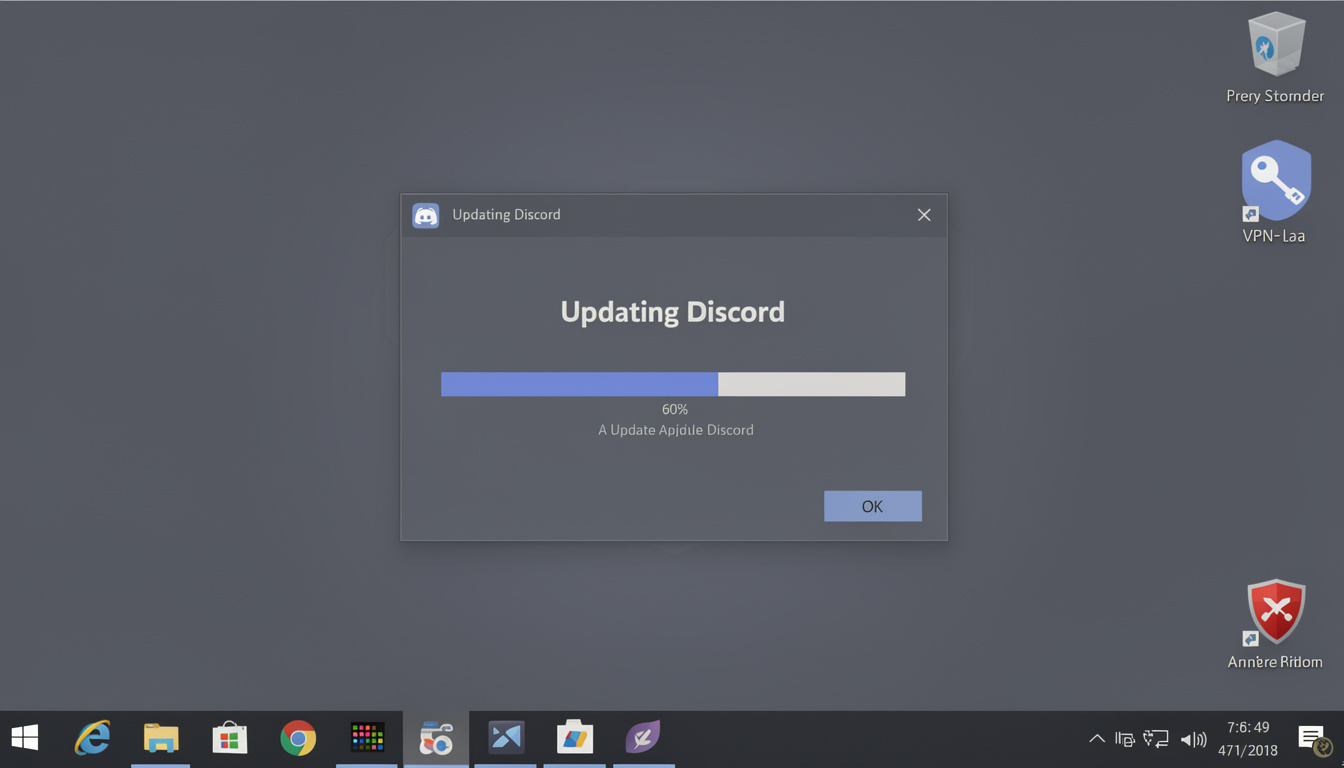Launch the purple leaf app from the taskbar
The height and width of the screenshot is (768, 1344).
click(643, 738)
